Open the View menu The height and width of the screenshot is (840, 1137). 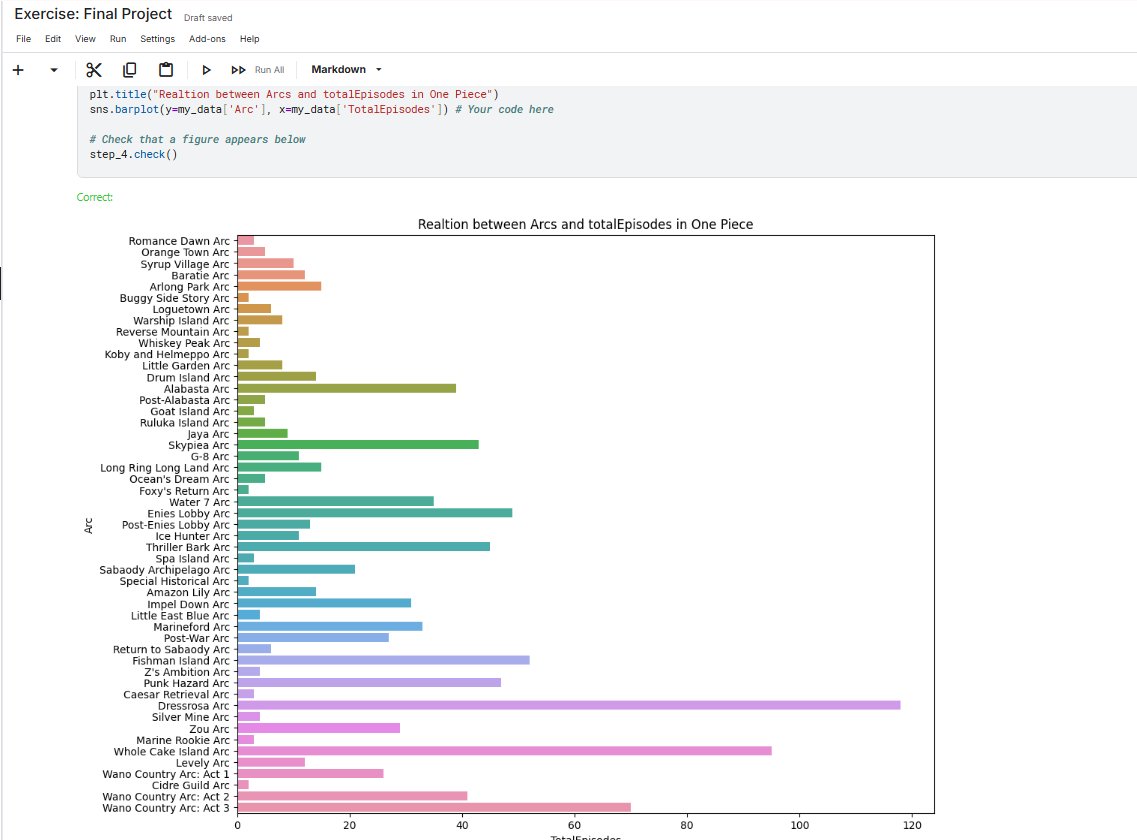click(x=85, y=38)
